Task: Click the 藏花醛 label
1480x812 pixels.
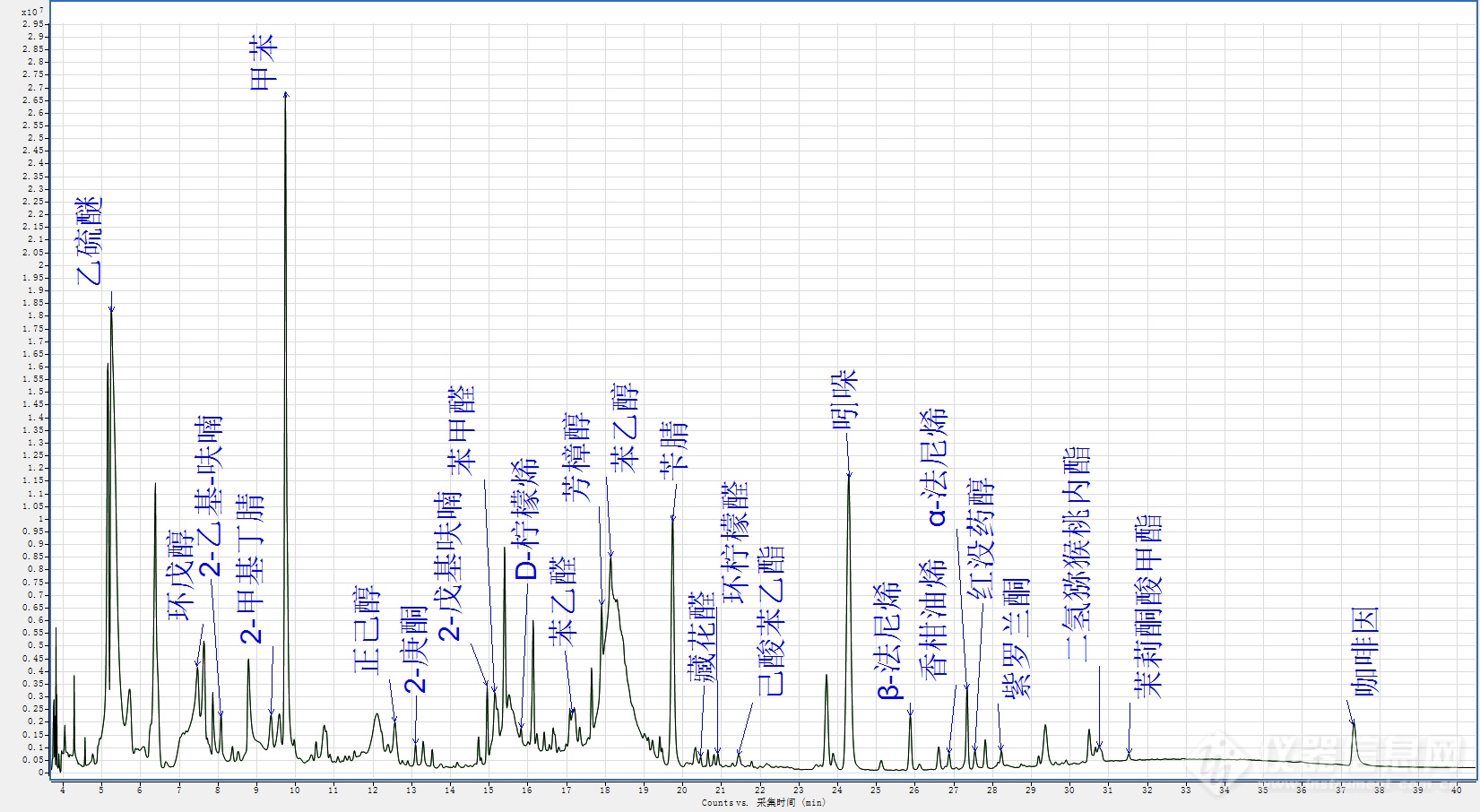Action: (x=703, y=636)
